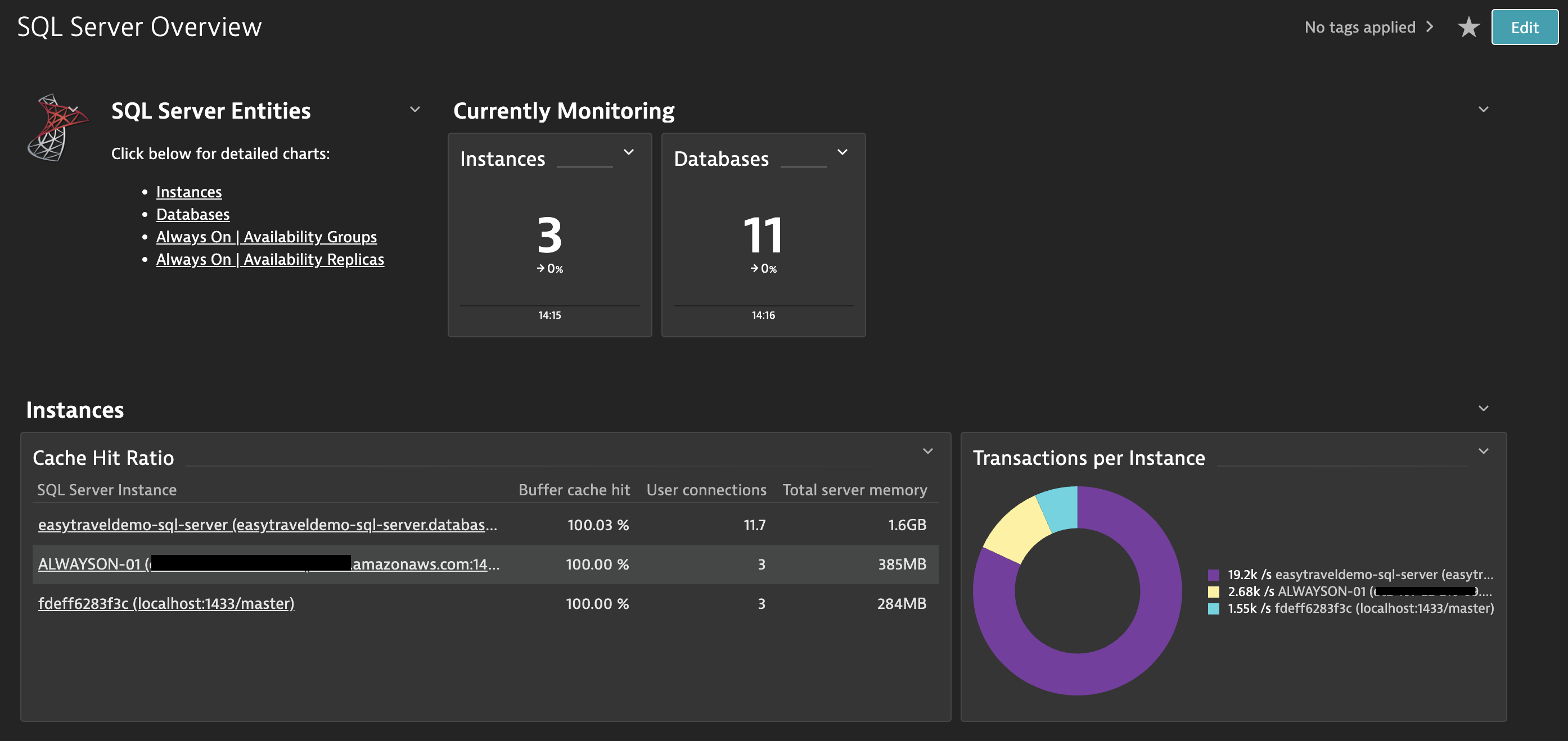Viewport: 1568px width, 741px height.
Task: Open the Instances detailed charts link
Action: tap(189, 192)
